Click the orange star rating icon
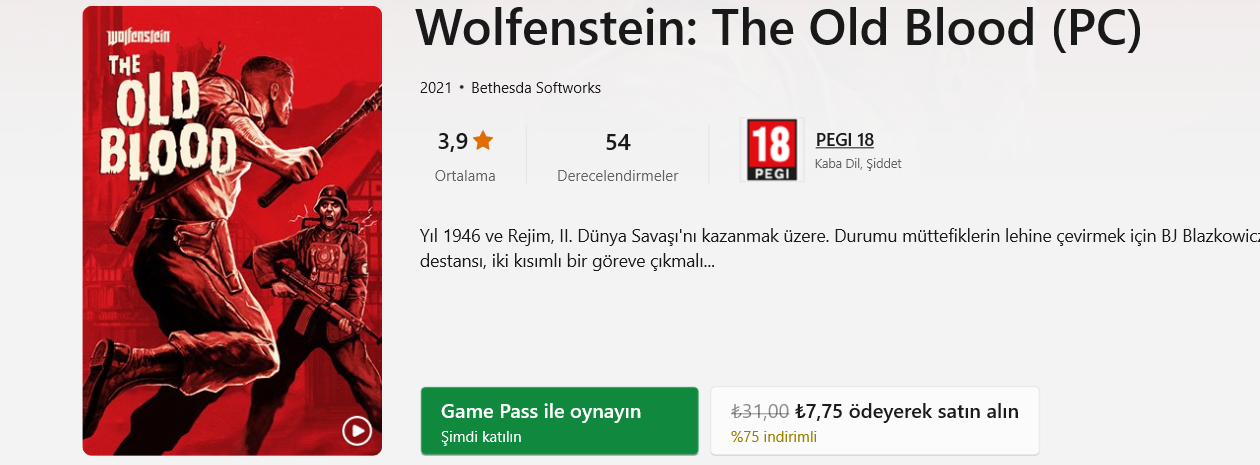 tap(483, 141)
